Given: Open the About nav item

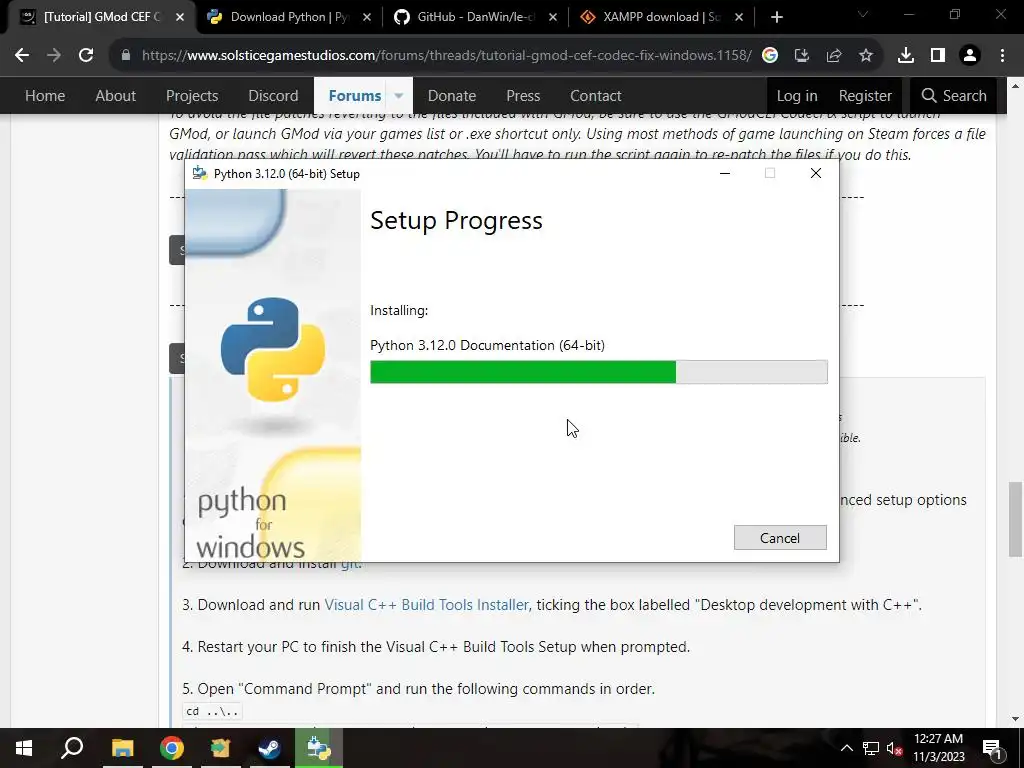Looking at the screenshot, I should 116,96.
